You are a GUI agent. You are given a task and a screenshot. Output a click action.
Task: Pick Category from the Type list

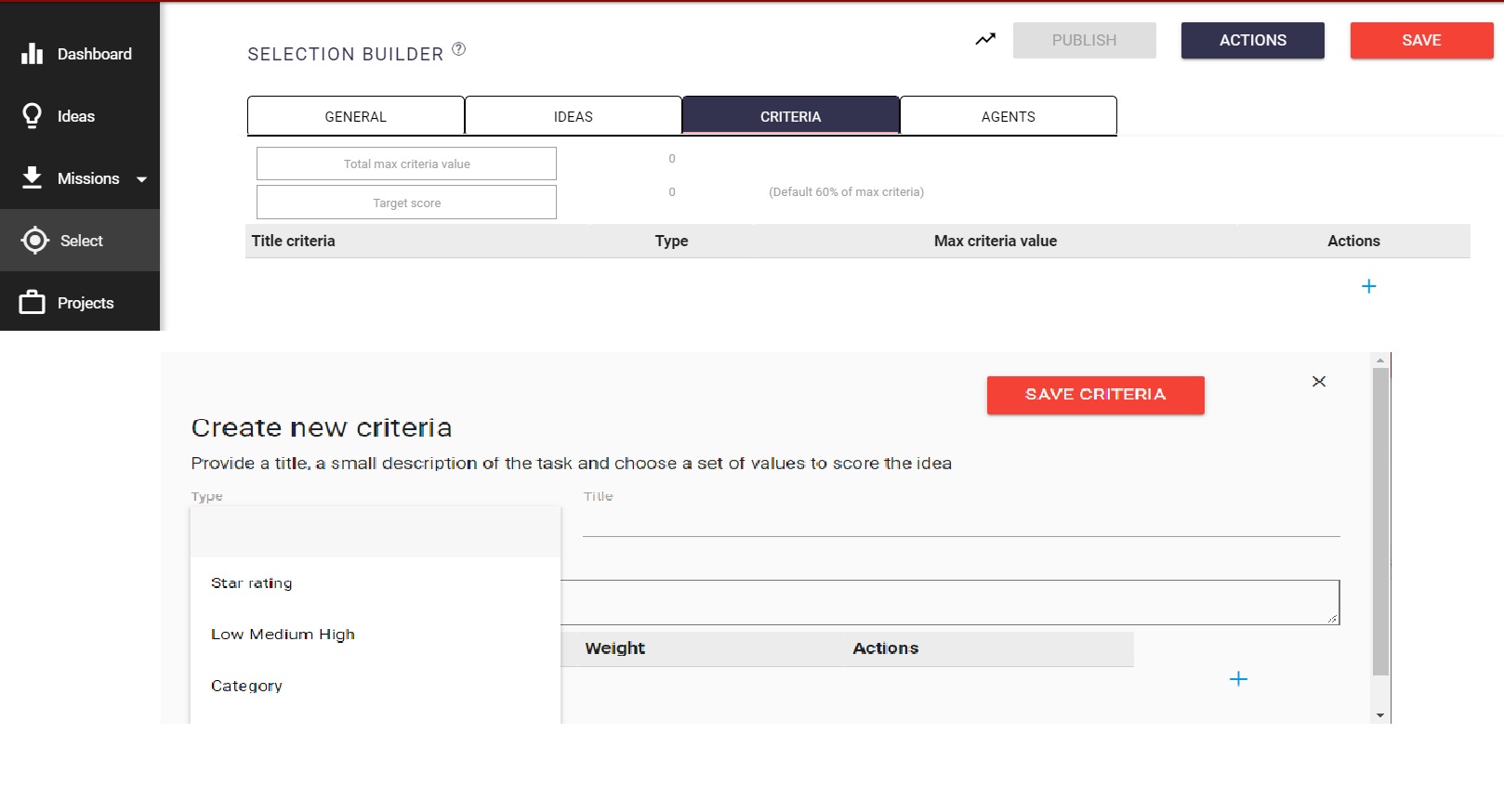click(x=246, y=686)
